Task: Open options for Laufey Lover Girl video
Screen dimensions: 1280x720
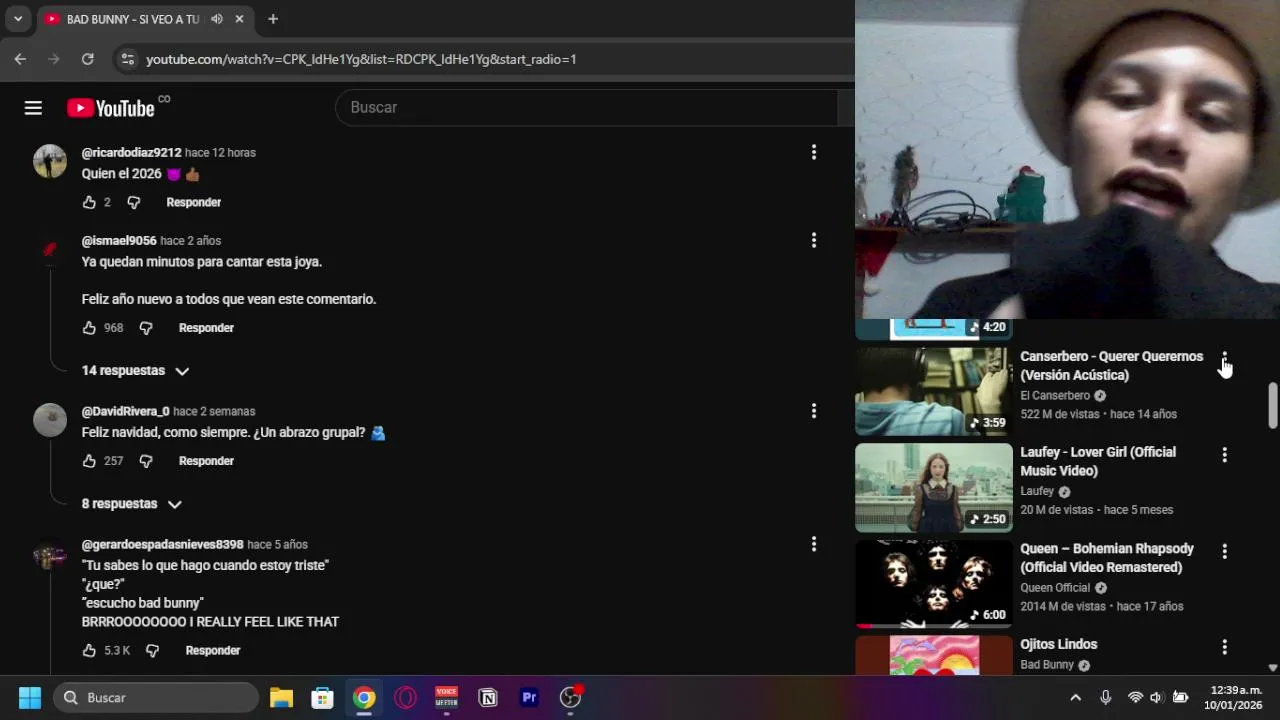Action: tap(1224, 454)
